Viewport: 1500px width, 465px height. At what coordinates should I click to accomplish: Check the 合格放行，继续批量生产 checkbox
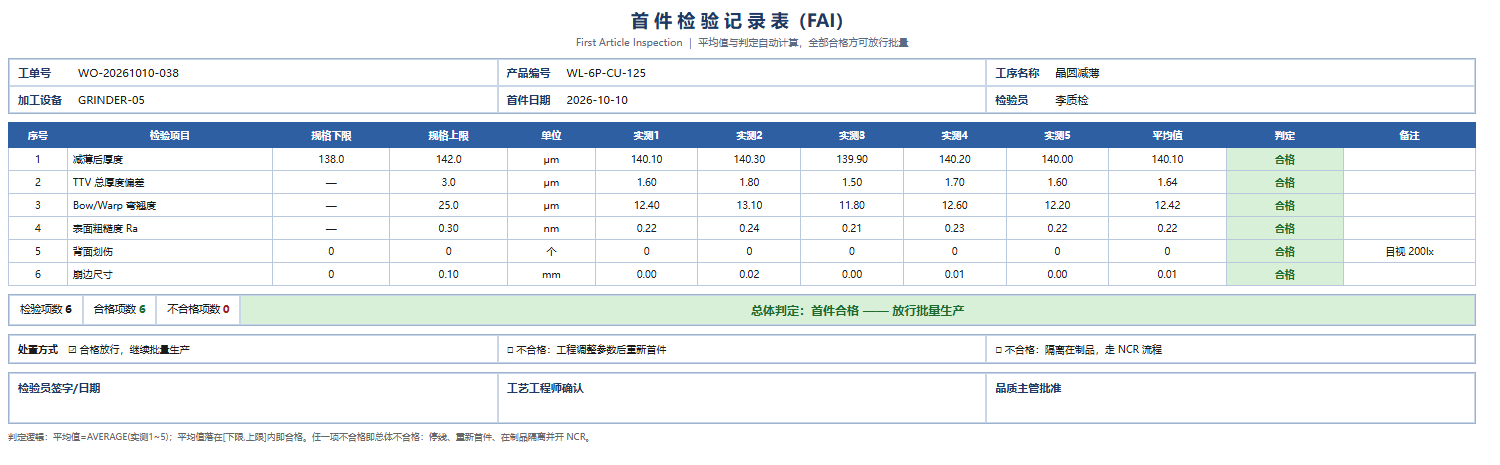coord(72,350)
